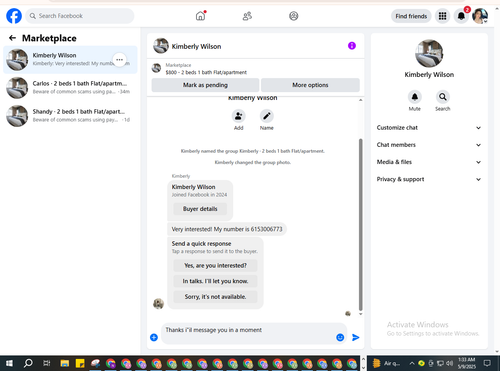Open the purple conversation info icon
500x371 pixels.
click(352, 46)
